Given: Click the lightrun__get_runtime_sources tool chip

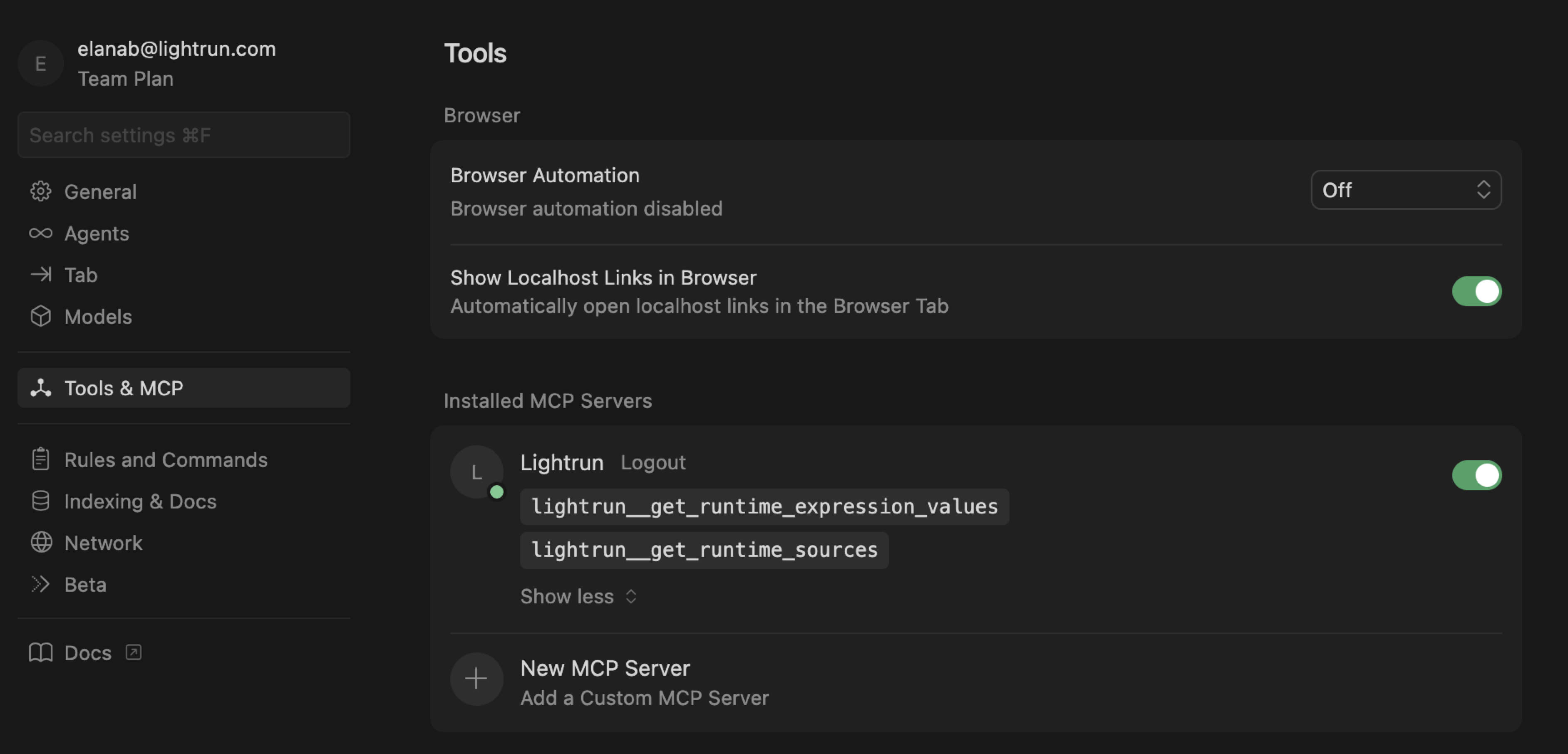Looking at the screenshot, I should coord(704,550).
